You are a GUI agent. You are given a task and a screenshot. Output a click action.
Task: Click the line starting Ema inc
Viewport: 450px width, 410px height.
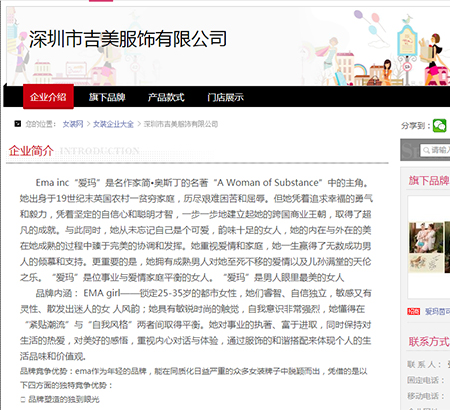click(203, 182)
